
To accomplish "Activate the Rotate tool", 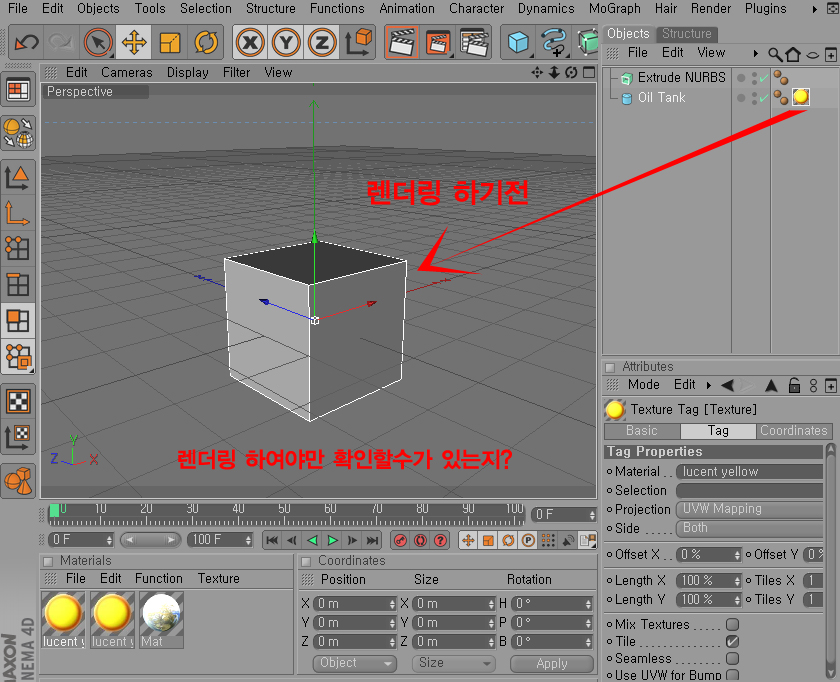I will point(206,42).
